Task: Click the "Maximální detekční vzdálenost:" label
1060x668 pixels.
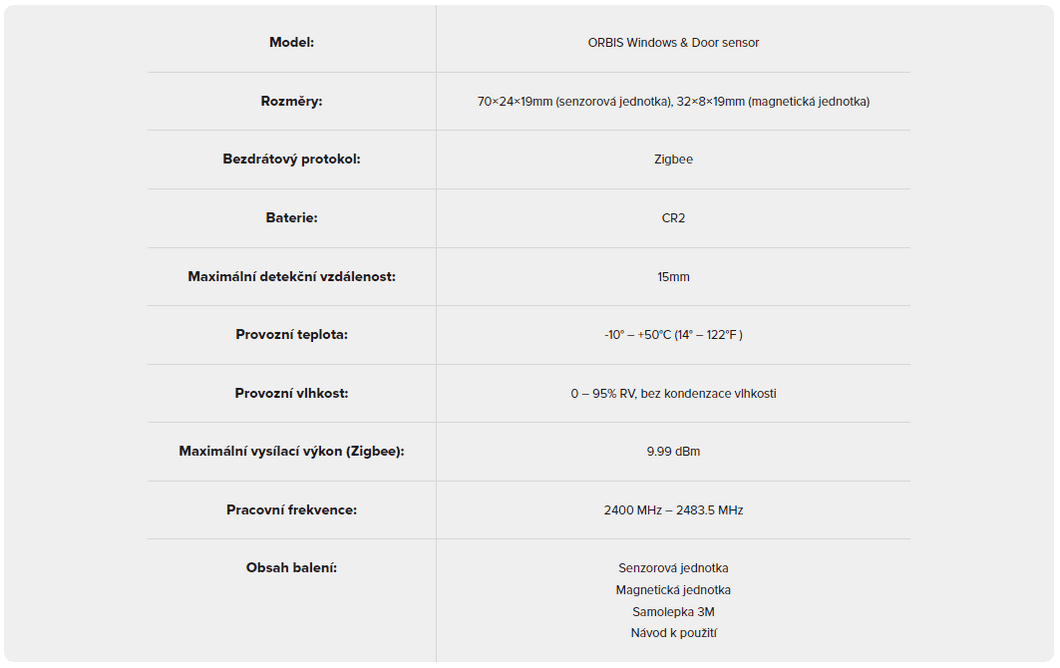Action: (x=291, y=276)
